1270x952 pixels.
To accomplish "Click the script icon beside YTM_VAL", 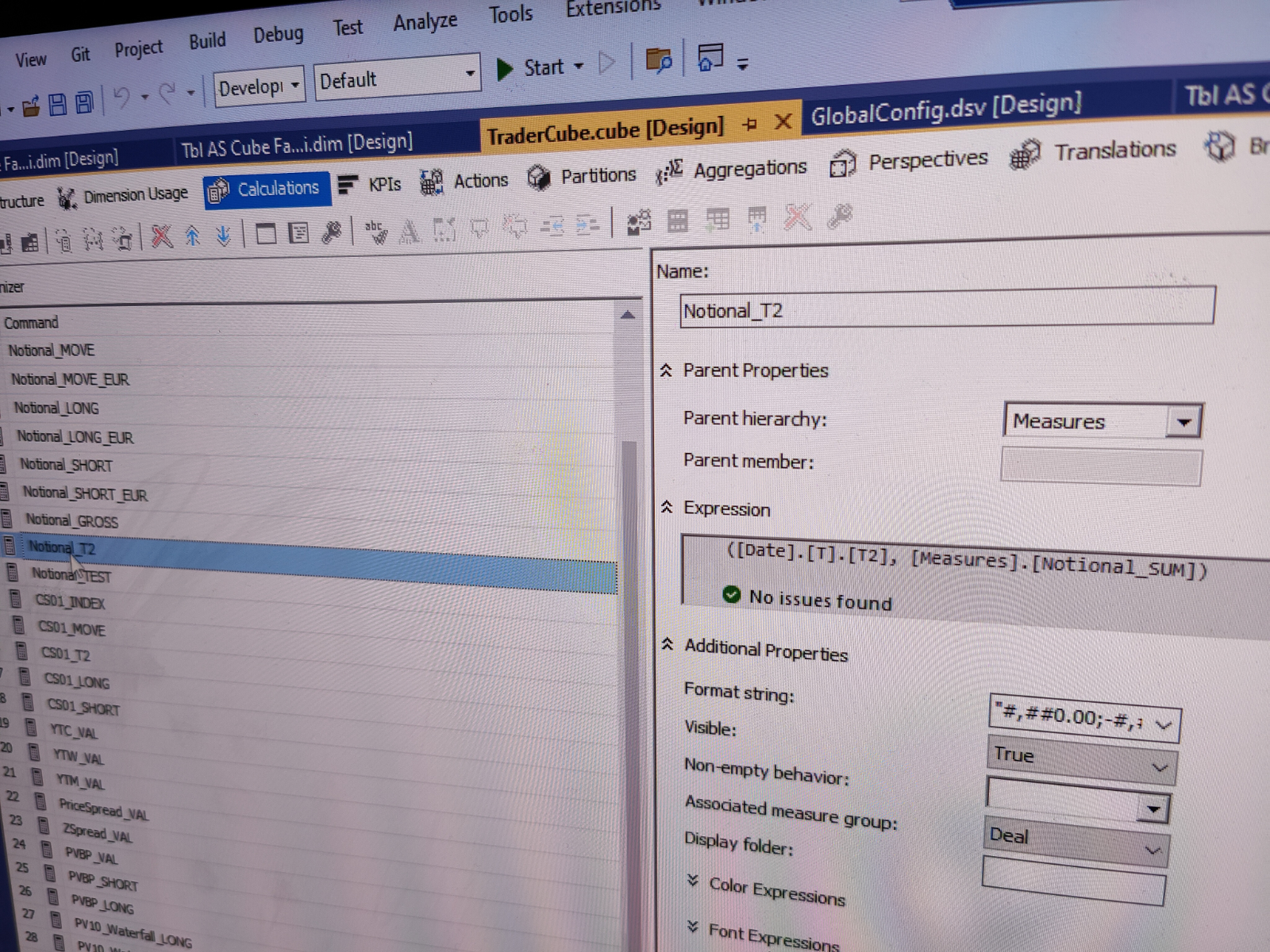I will coord(37,776).
